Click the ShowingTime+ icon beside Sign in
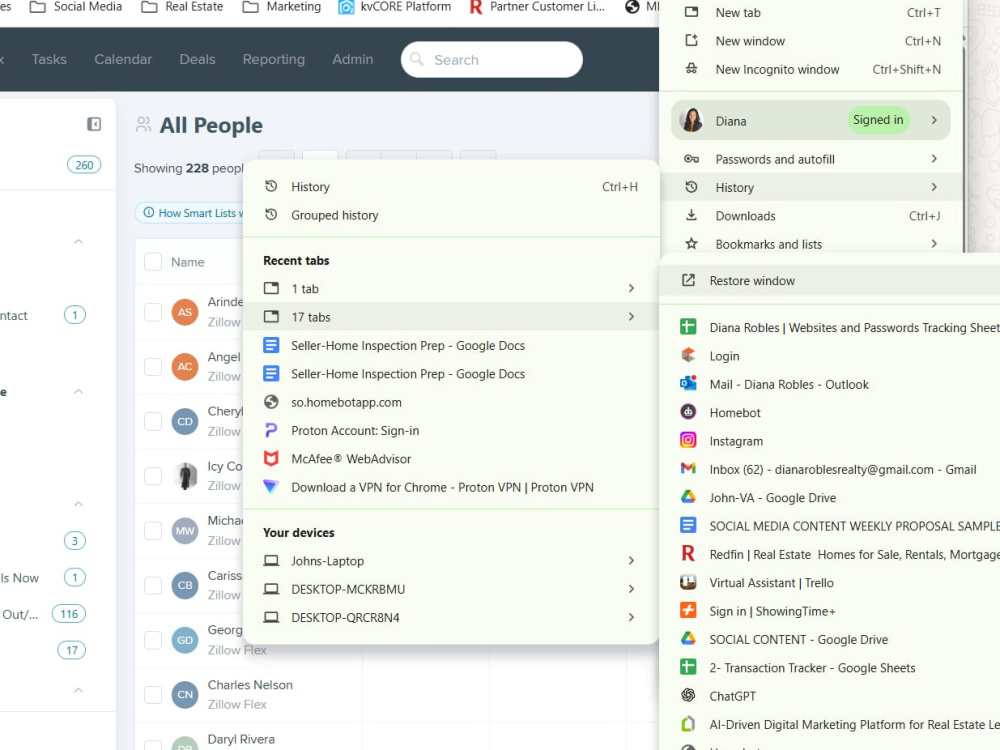This screenshot has height=750, width=1000. coord(688,610)
